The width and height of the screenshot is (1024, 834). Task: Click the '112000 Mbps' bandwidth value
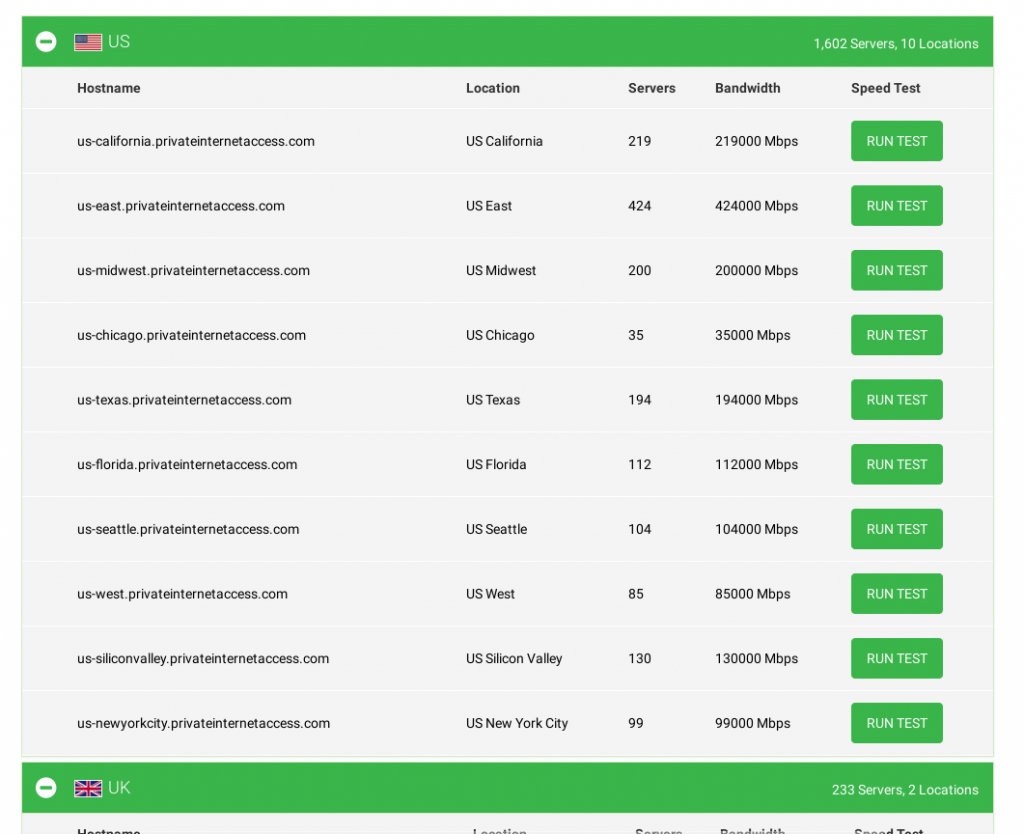click(756, 464)
